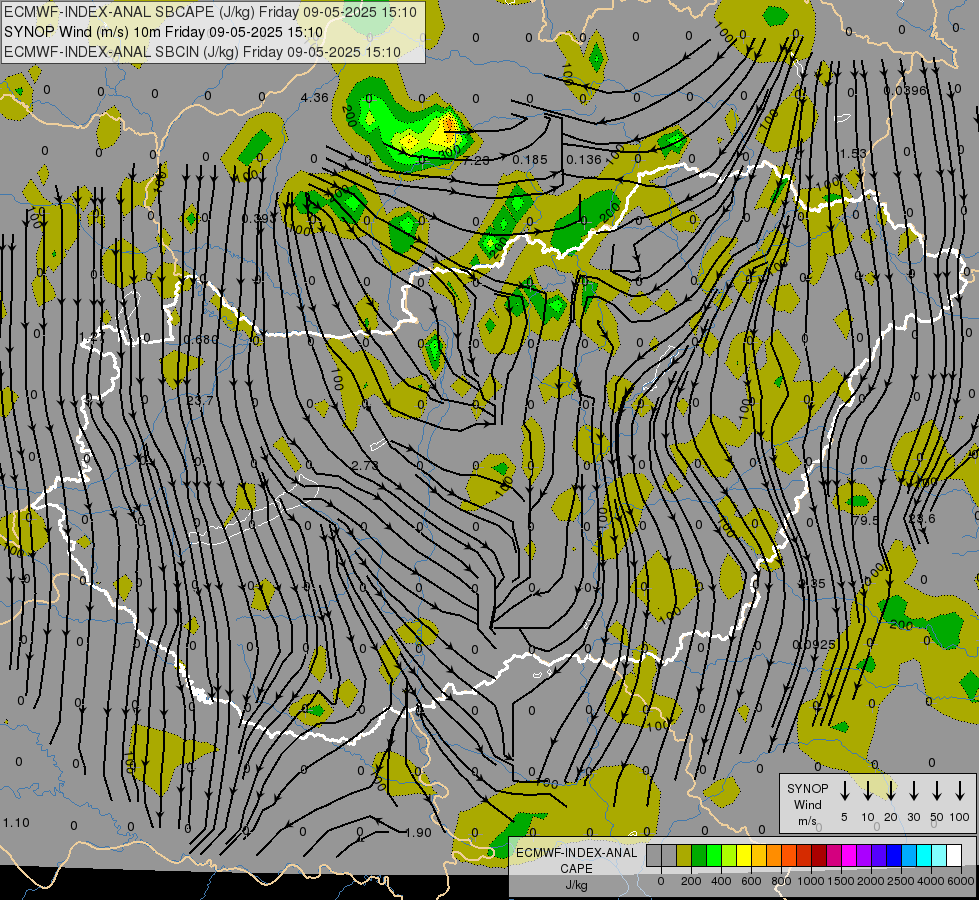The height and width of the screenshot is (900, 979).
Task: Click the 0.185 value on the map
Action: (529, 160)
